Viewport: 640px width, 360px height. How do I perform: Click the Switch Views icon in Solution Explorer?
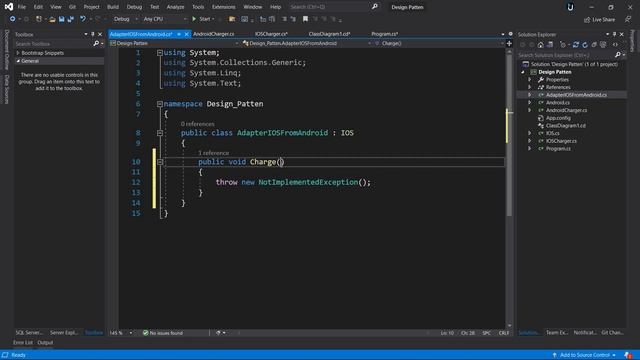[x=550, y=45]
